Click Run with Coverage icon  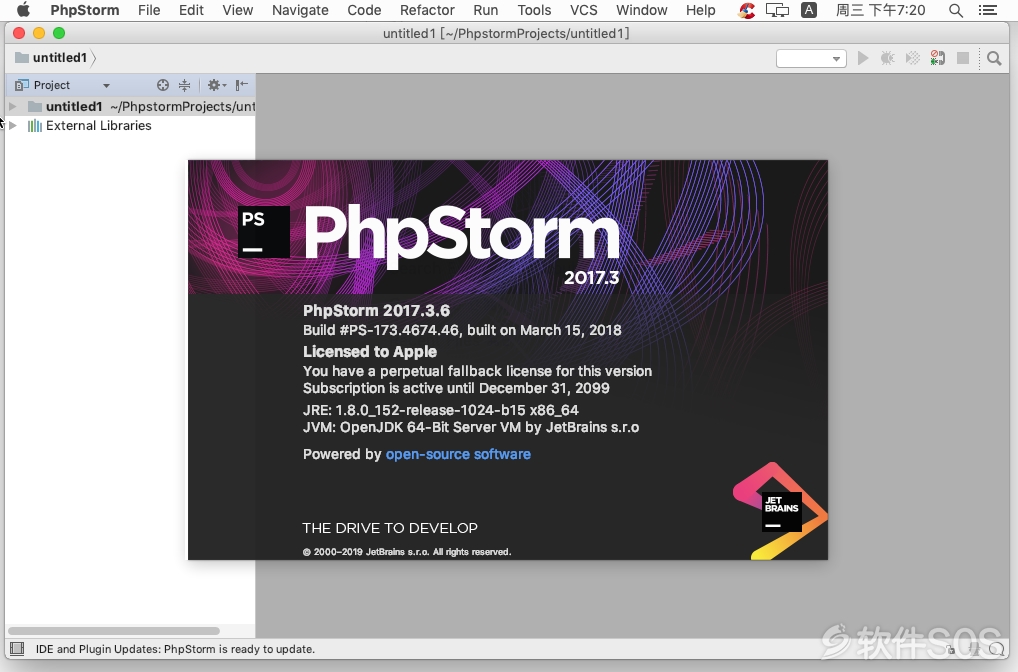(912, 58)
